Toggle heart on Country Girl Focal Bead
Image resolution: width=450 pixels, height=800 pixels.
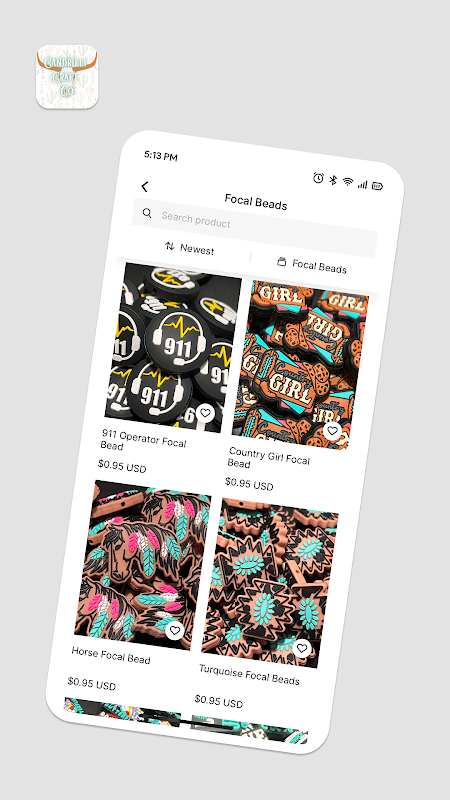[x=333, y=431]
